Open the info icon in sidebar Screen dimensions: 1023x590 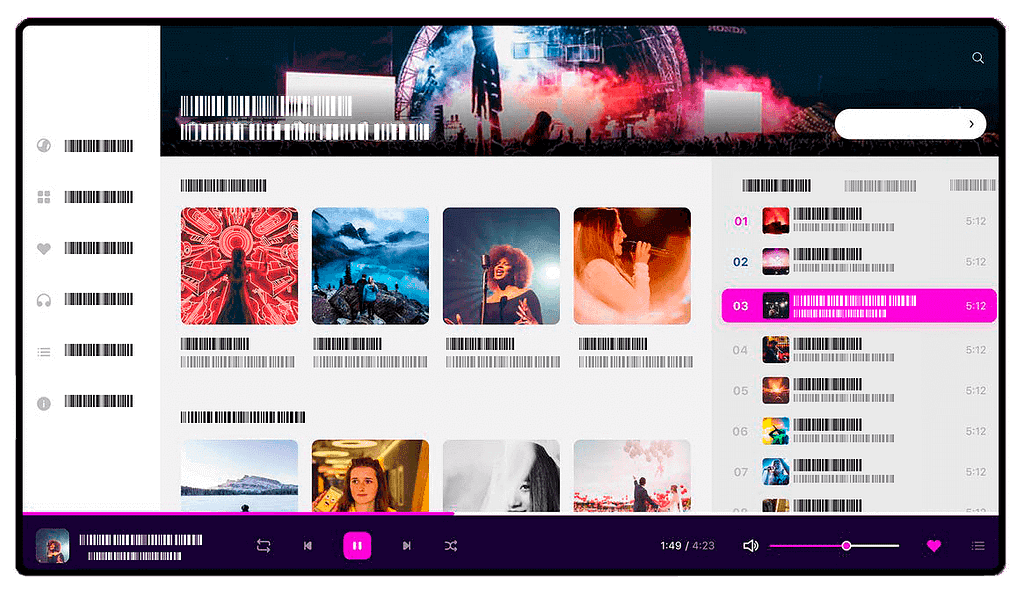pyautogui.click(x=44, y=403)
